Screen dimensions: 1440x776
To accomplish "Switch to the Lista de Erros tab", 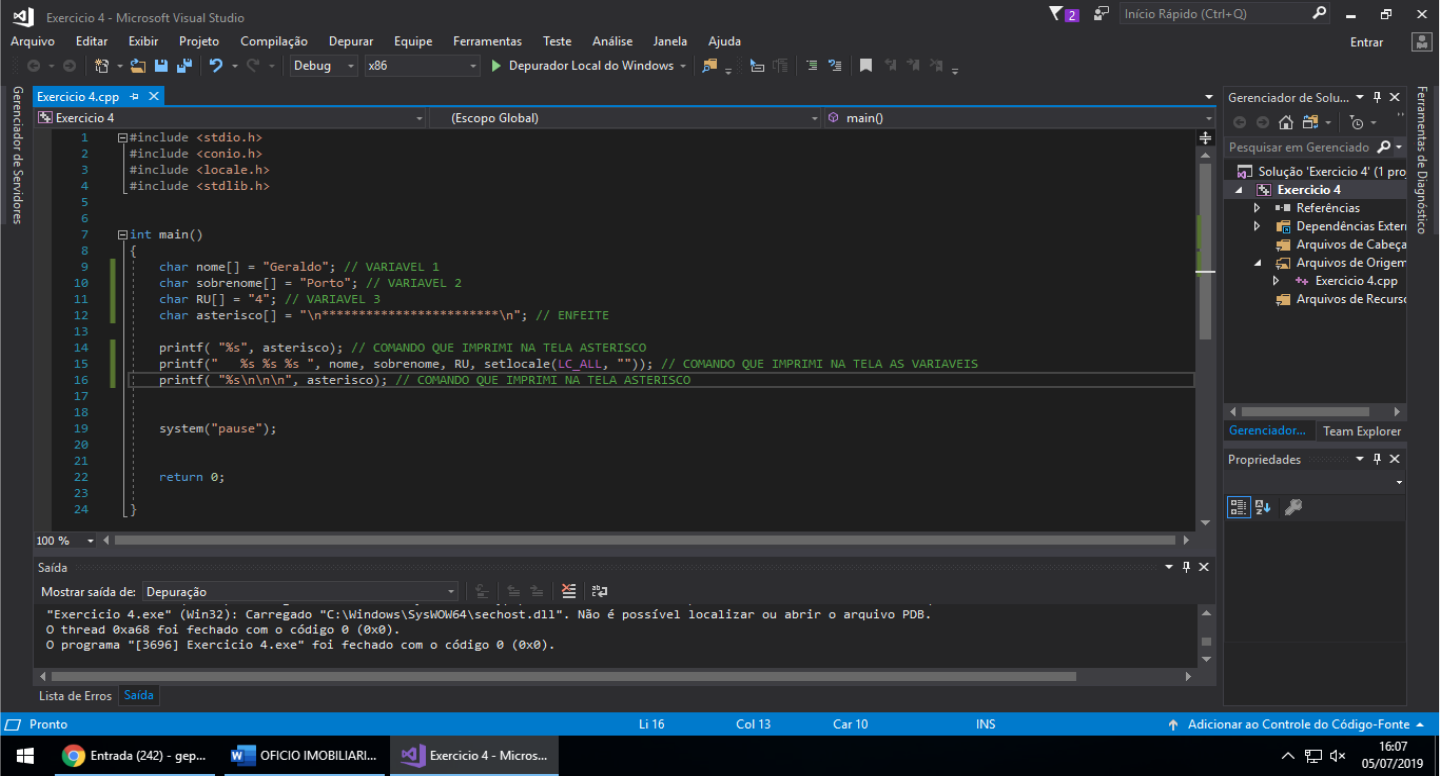I will point(75,695).
